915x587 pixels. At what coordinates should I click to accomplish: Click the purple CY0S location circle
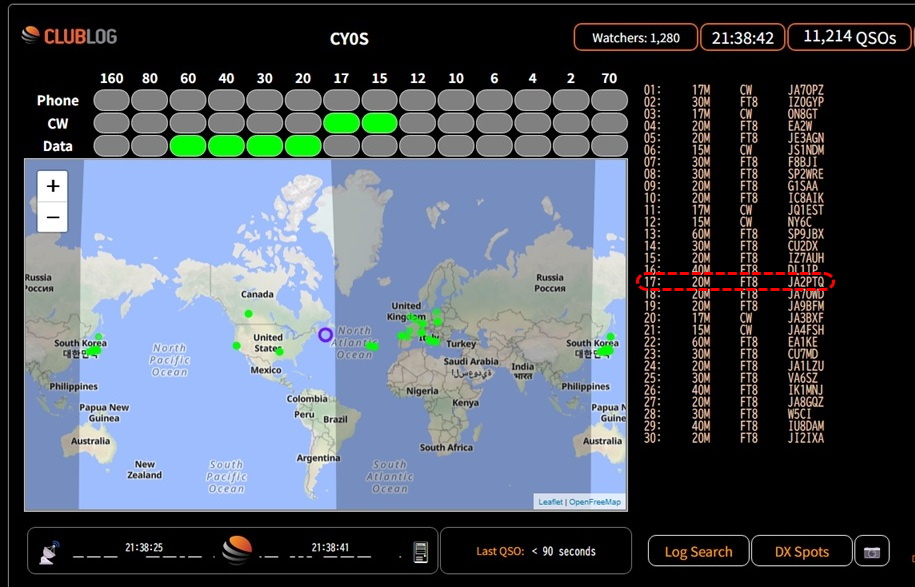pyautogui.click(x=325, y=335)
